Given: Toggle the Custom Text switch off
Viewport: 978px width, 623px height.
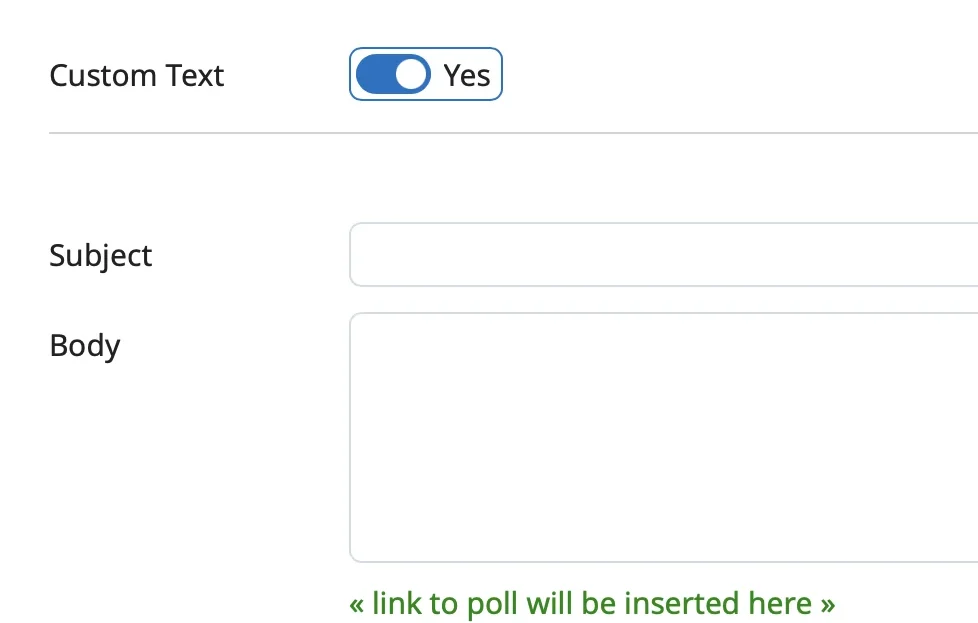Looking at the screenshot, I should click(x=393, y=75).
